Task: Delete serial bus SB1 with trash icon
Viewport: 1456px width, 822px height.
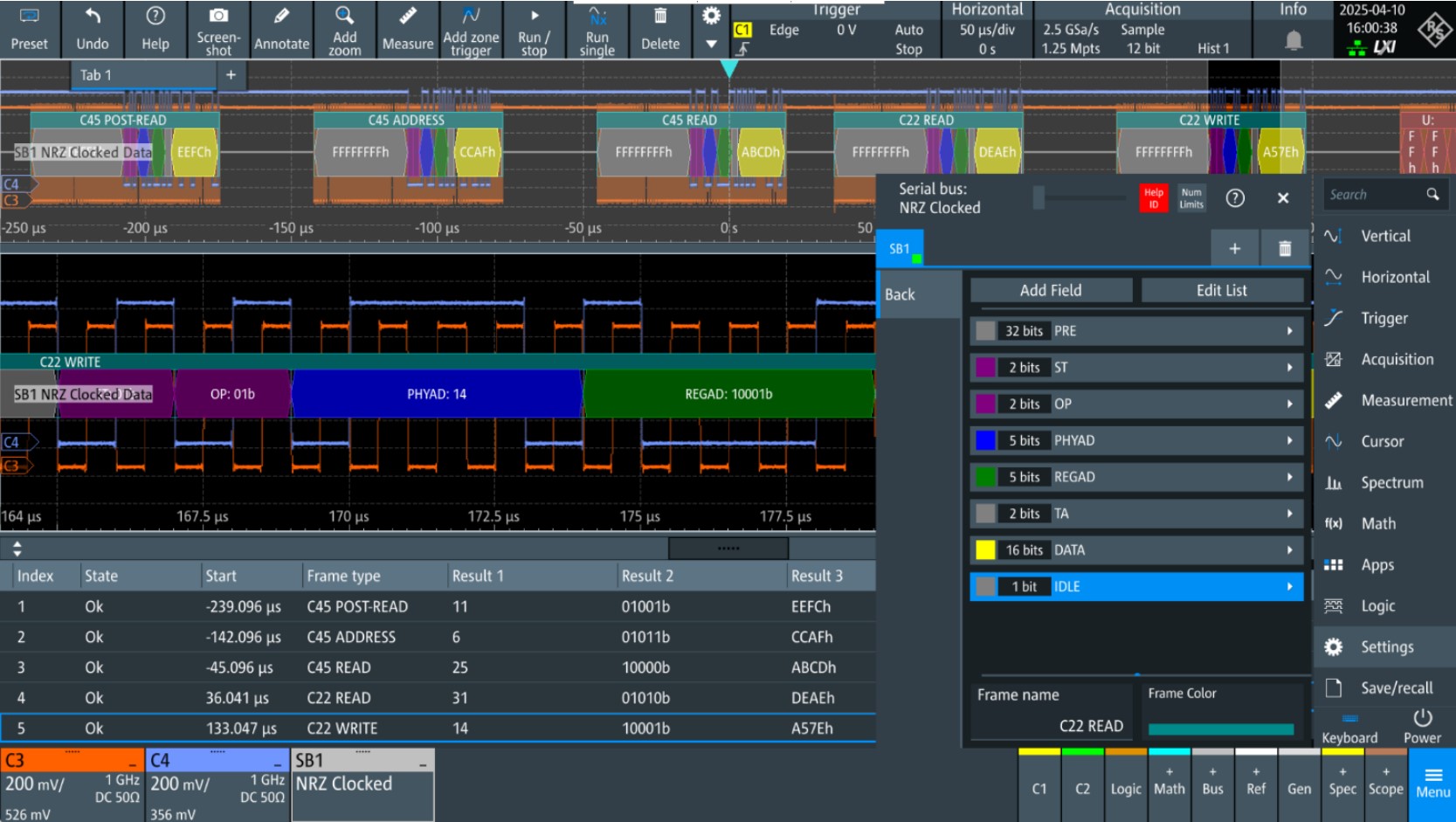Action: [1284, 249]
